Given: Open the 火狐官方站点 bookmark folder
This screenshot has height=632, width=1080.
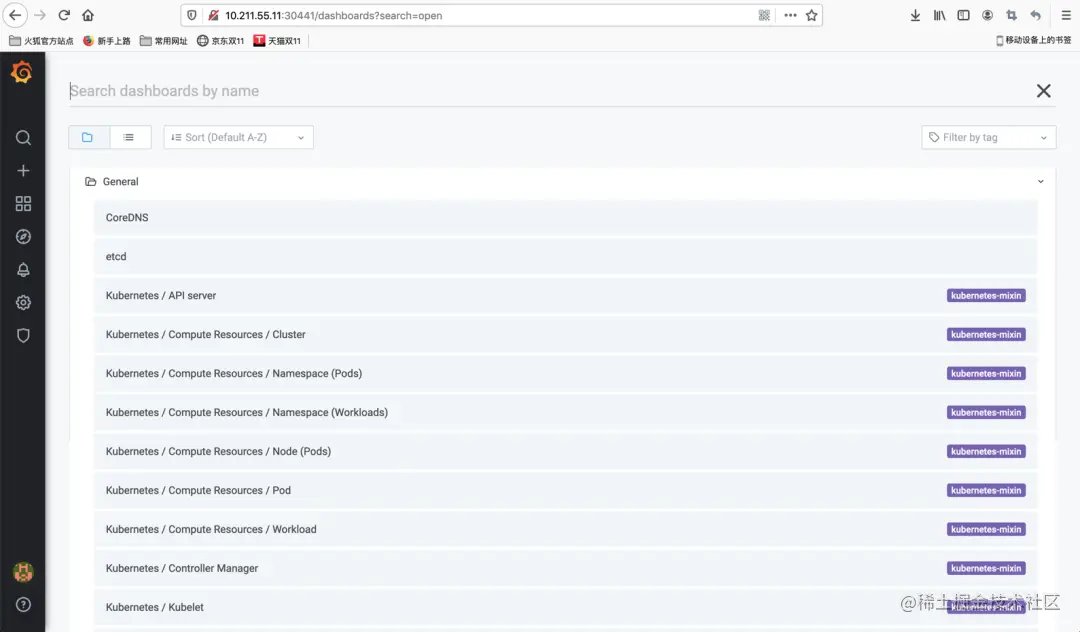Looking at the screenshot, I should [41, 41].
